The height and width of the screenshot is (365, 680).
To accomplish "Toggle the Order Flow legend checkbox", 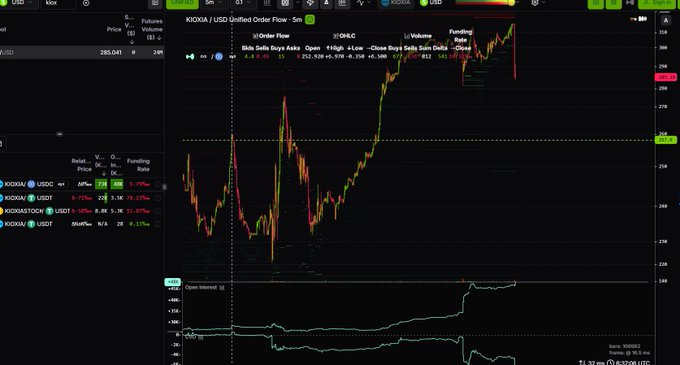I will [x=255, y=36].
